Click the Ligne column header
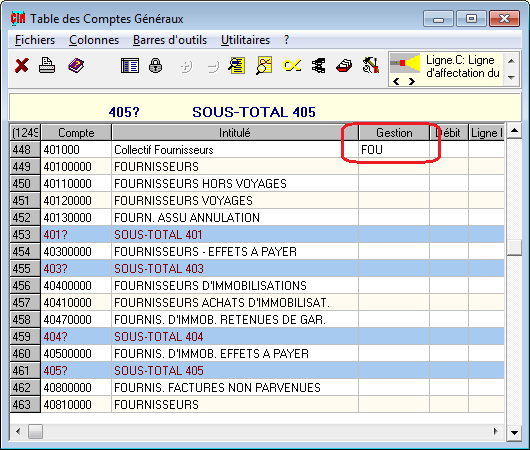The image size is (530, 450). [486, 133]
